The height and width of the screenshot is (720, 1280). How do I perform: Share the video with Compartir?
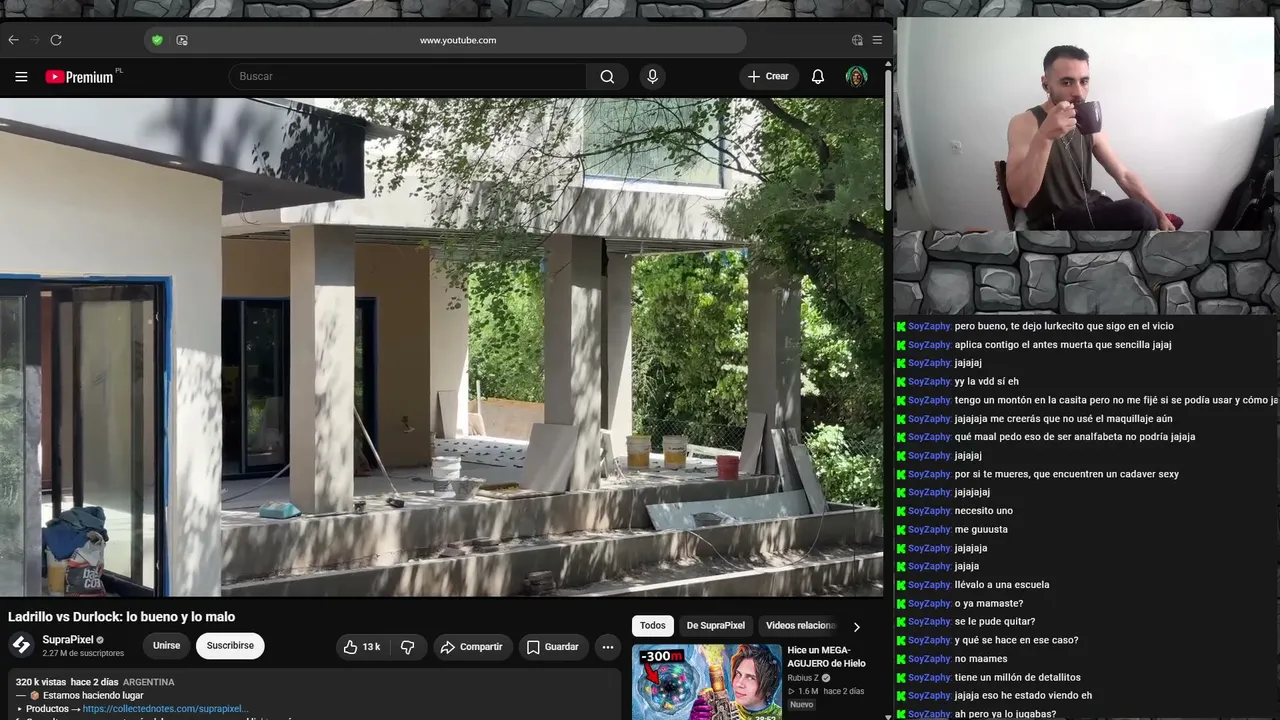(472, 647)
